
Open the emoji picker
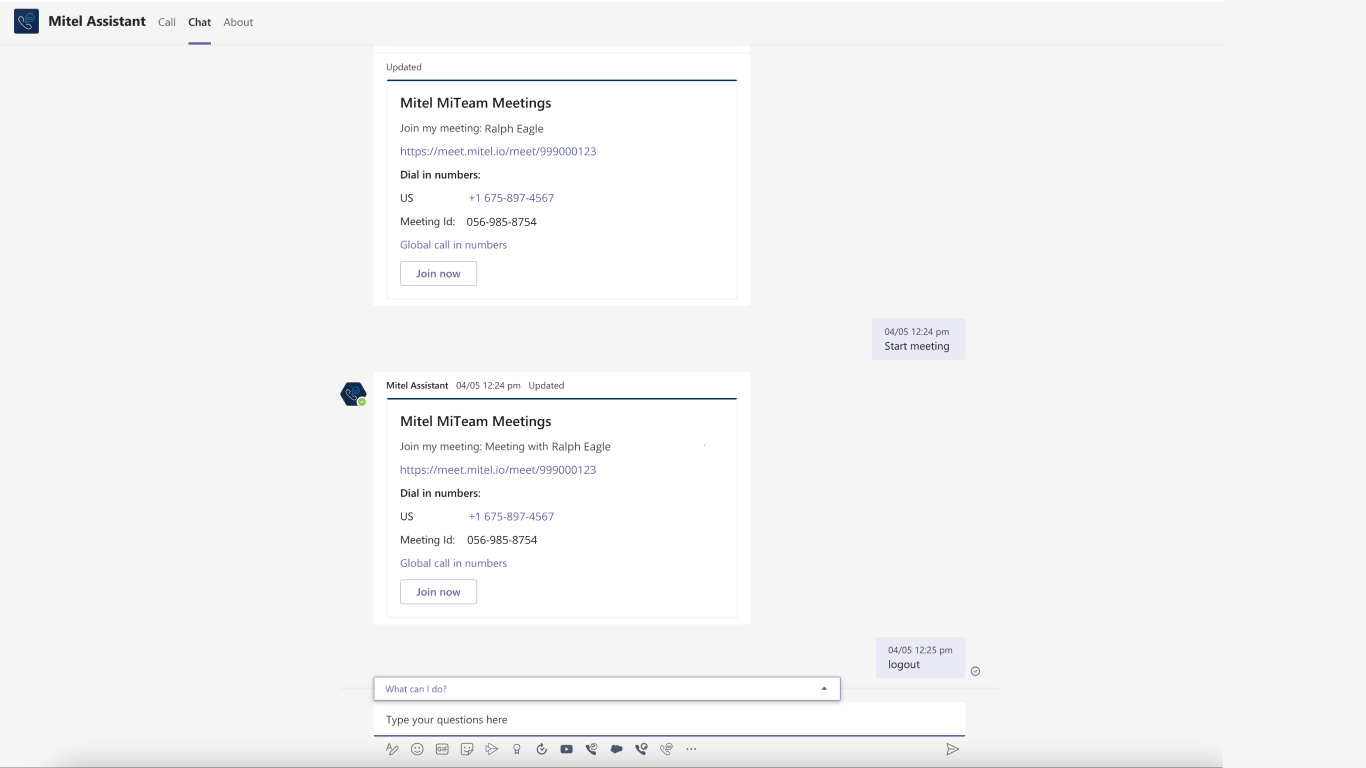pyautogui.click(x=417, y=749)
